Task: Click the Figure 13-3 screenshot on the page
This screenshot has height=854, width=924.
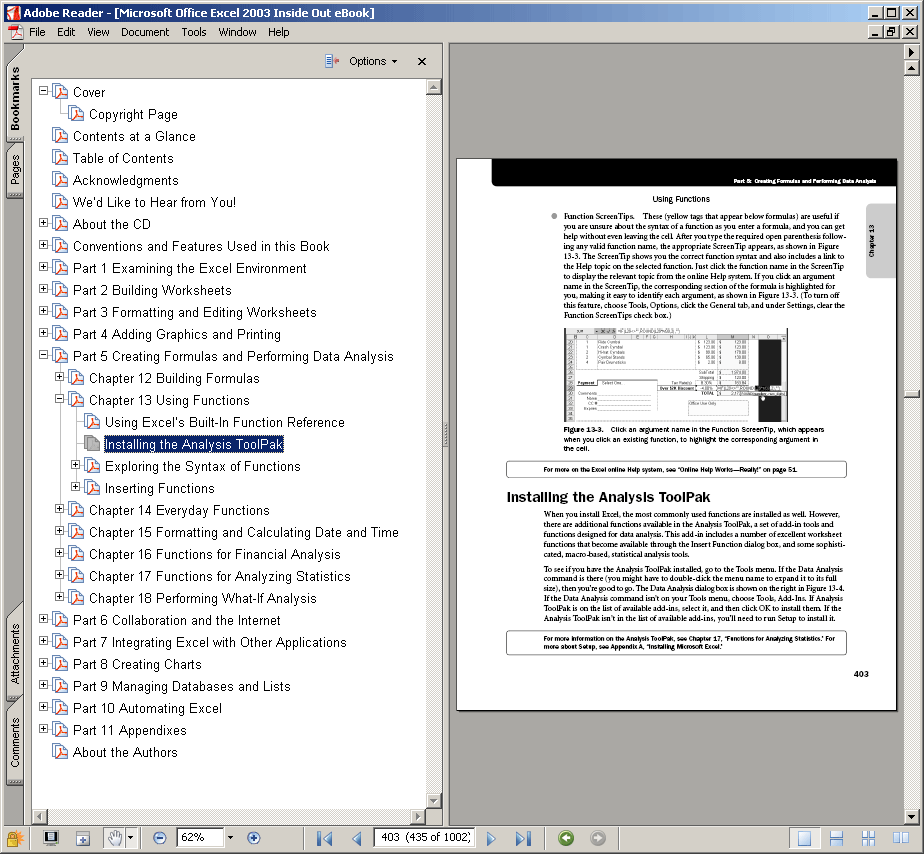Action: pyautogui.click(x=675, y=375)
